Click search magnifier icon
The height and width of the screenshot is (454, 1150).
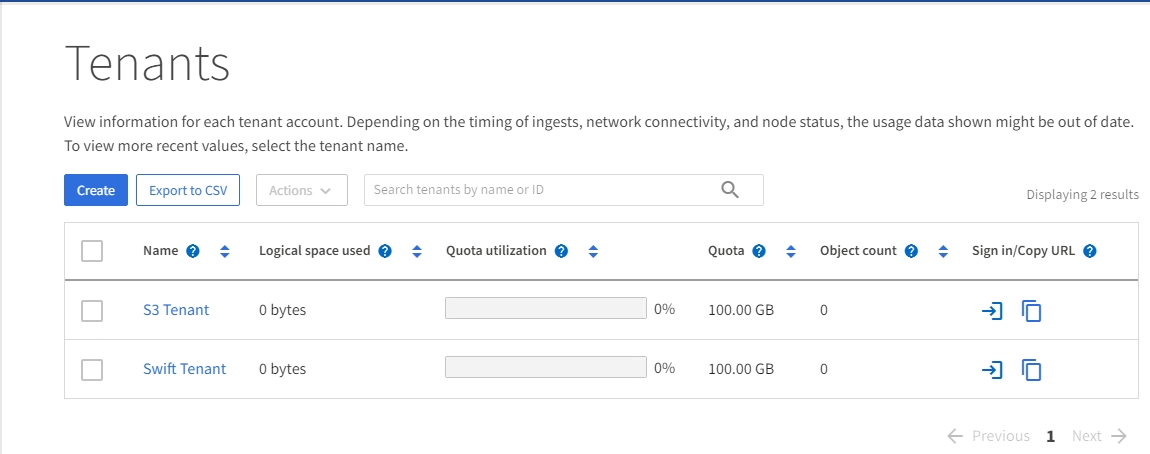coord(730,190)
